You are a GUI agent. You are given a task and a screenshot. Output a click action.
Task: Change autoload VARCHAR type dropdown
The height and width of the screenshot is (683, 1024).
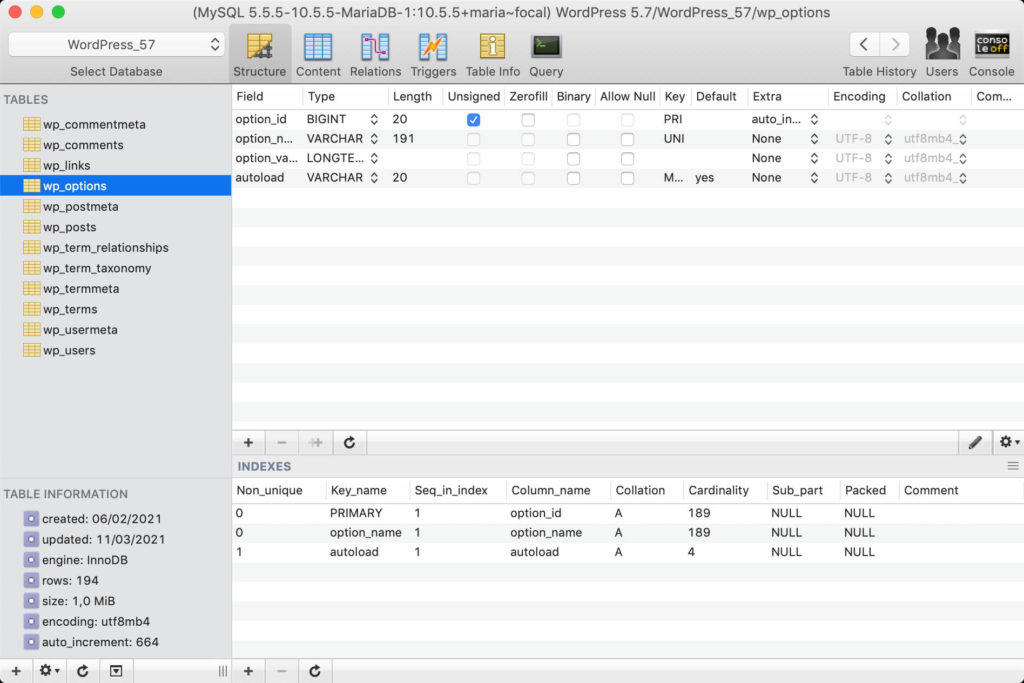pos(374,178)
